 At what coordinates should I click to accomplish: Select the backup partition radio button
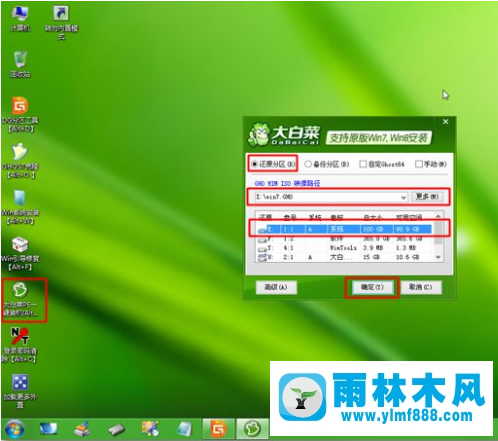pyautogui.click(x=308, y=164)
